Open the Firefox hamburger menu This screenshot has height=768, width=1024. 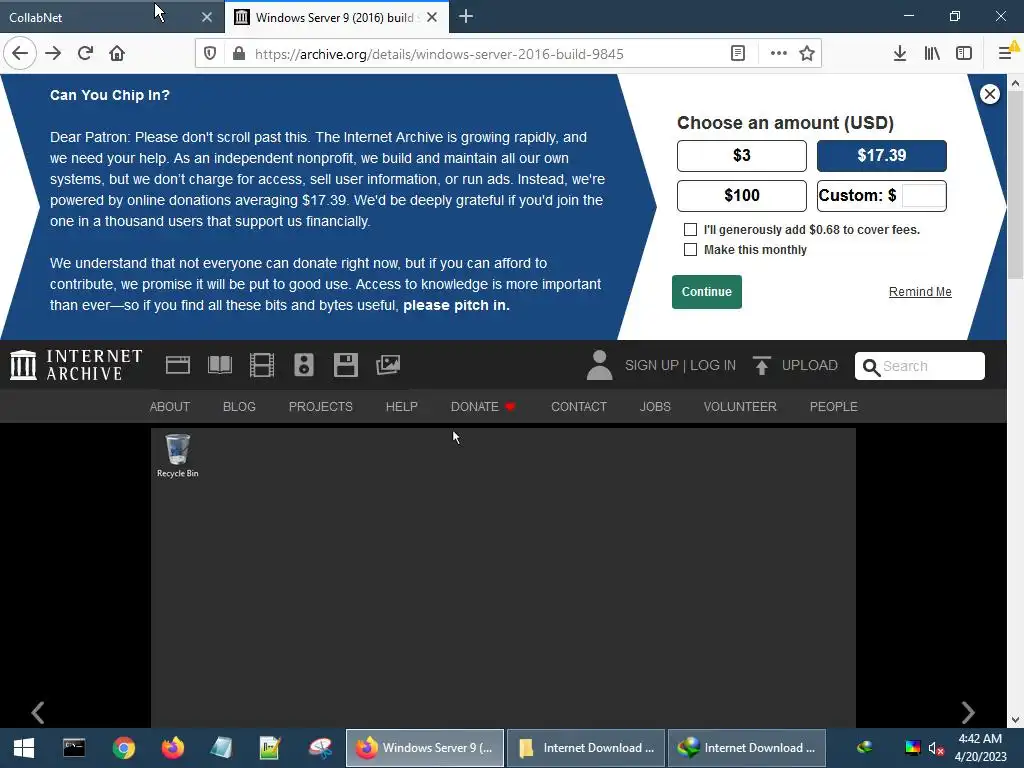click(1006, 54)
